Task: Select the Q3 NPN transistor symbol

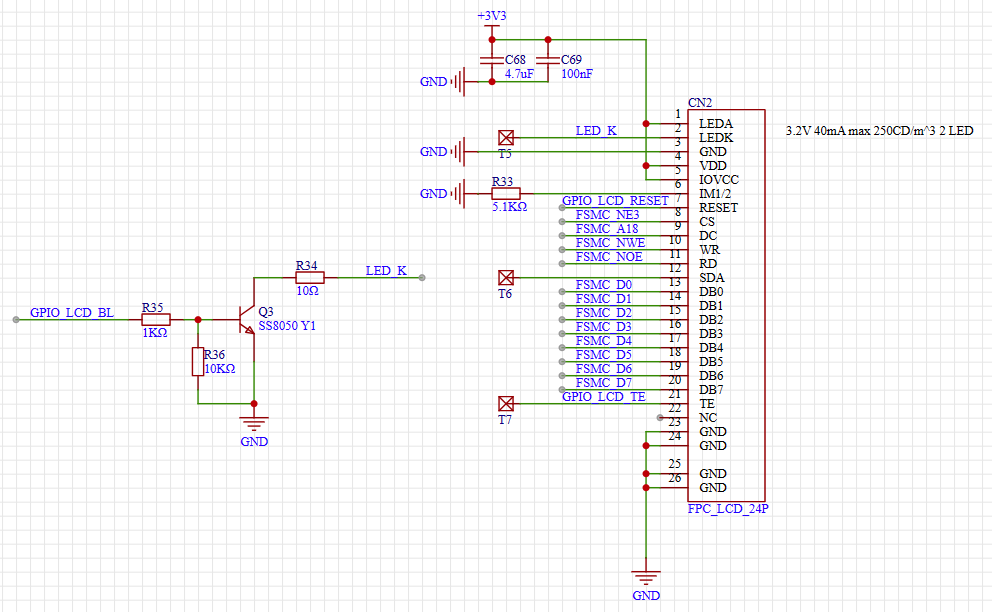Action: click(x=247, y=320)
